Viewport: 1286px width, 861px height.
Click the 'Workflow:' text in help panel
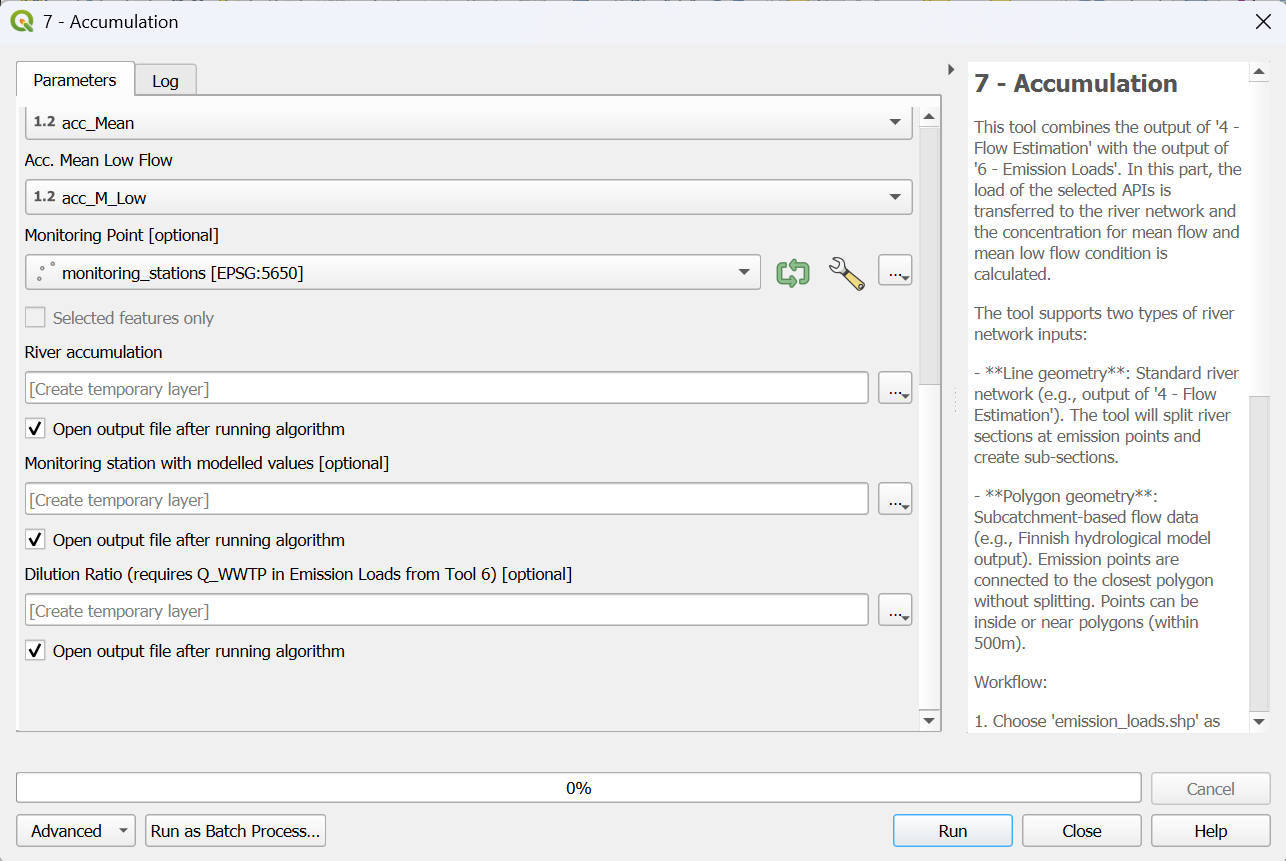pyautogui.click(x=1010, y=682)
